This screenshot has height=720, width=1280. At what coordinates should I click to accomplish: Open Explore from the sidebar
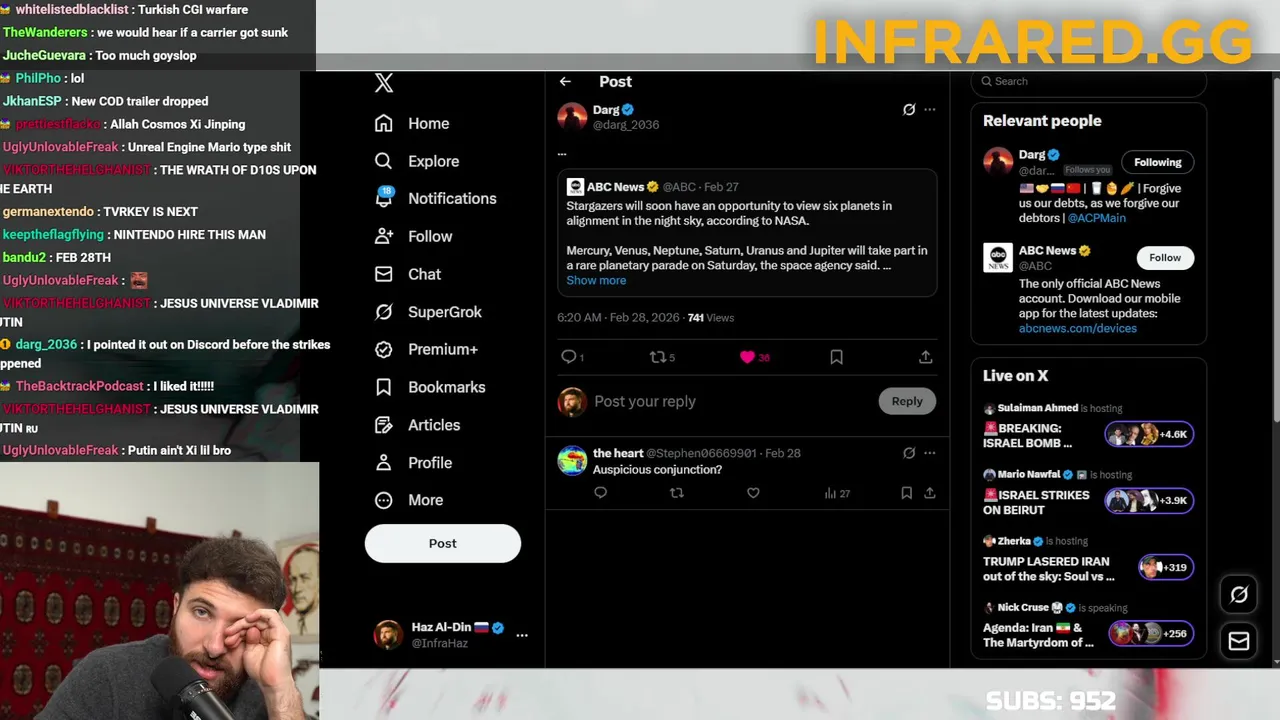(417, 161)
